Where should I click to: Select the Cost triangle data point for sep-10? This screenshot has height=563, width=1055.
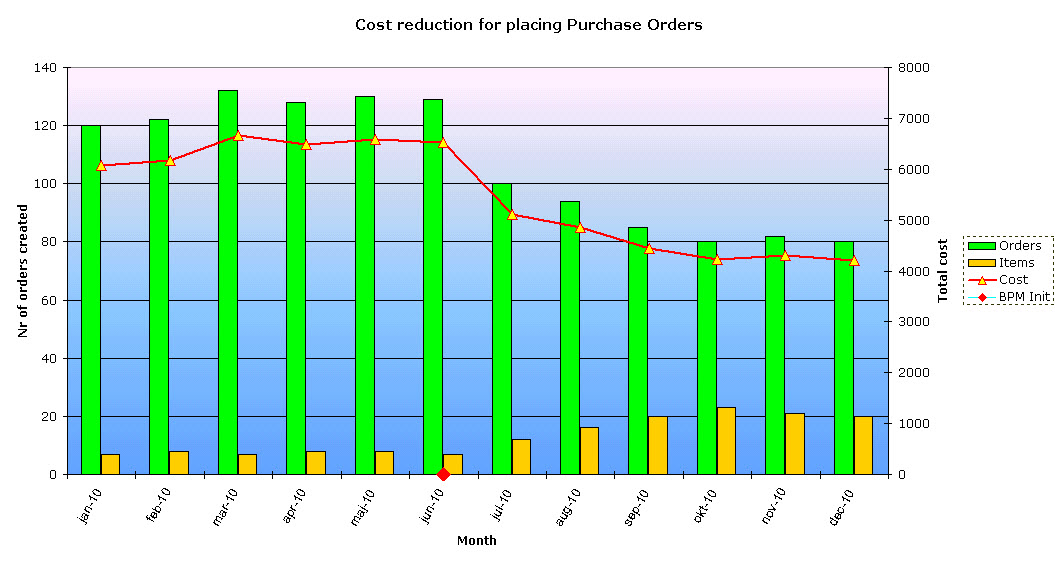[649, 248]
